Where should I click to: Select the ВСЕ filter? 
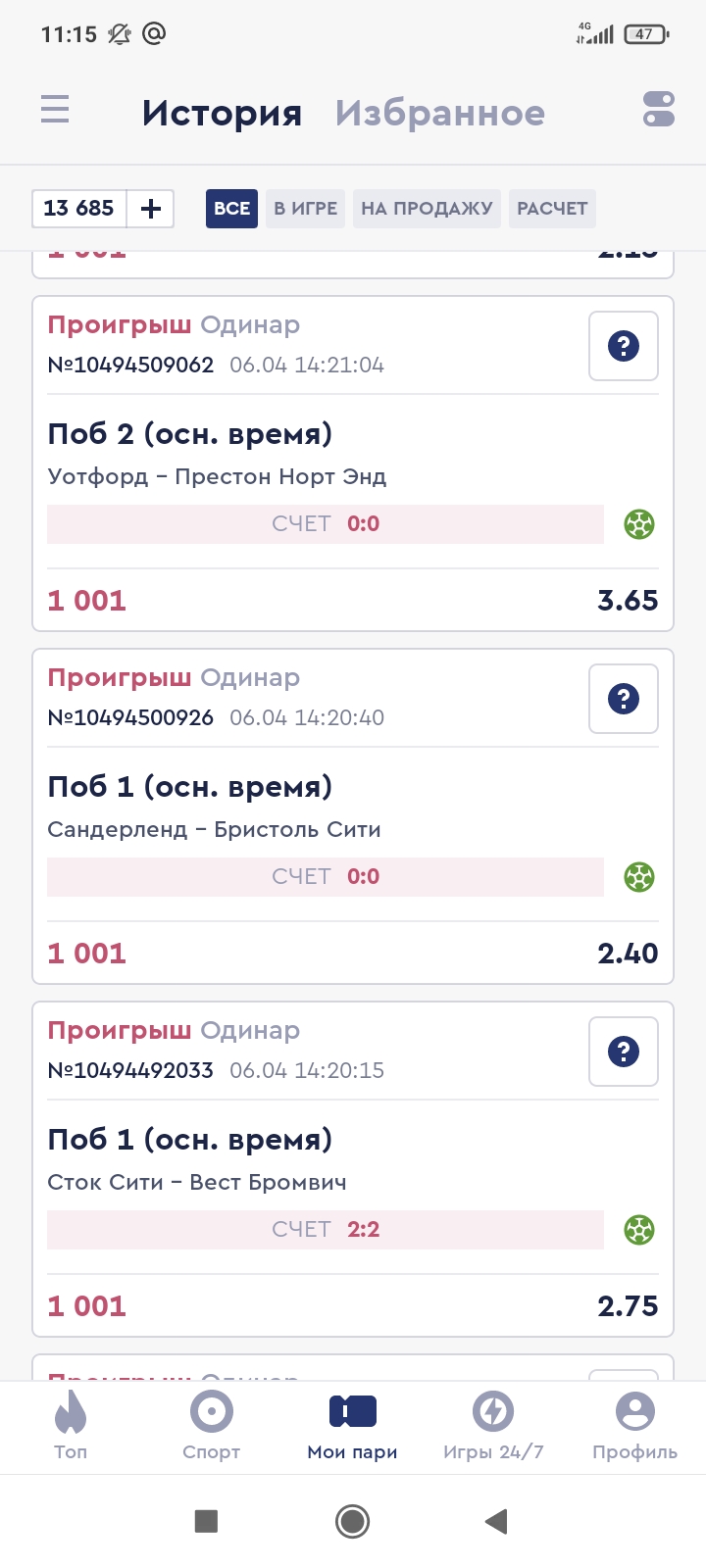(231, 209)
